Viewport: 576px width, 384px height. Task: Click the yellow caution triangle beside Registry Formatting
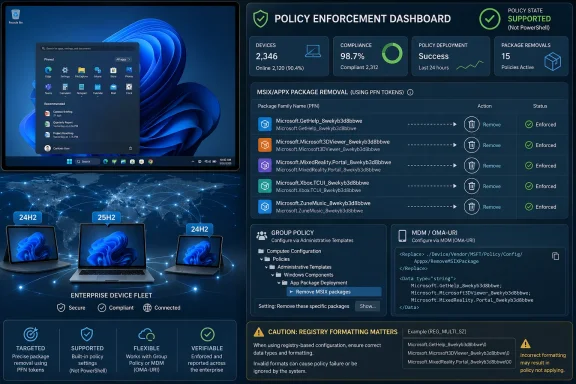coord(259,332)
